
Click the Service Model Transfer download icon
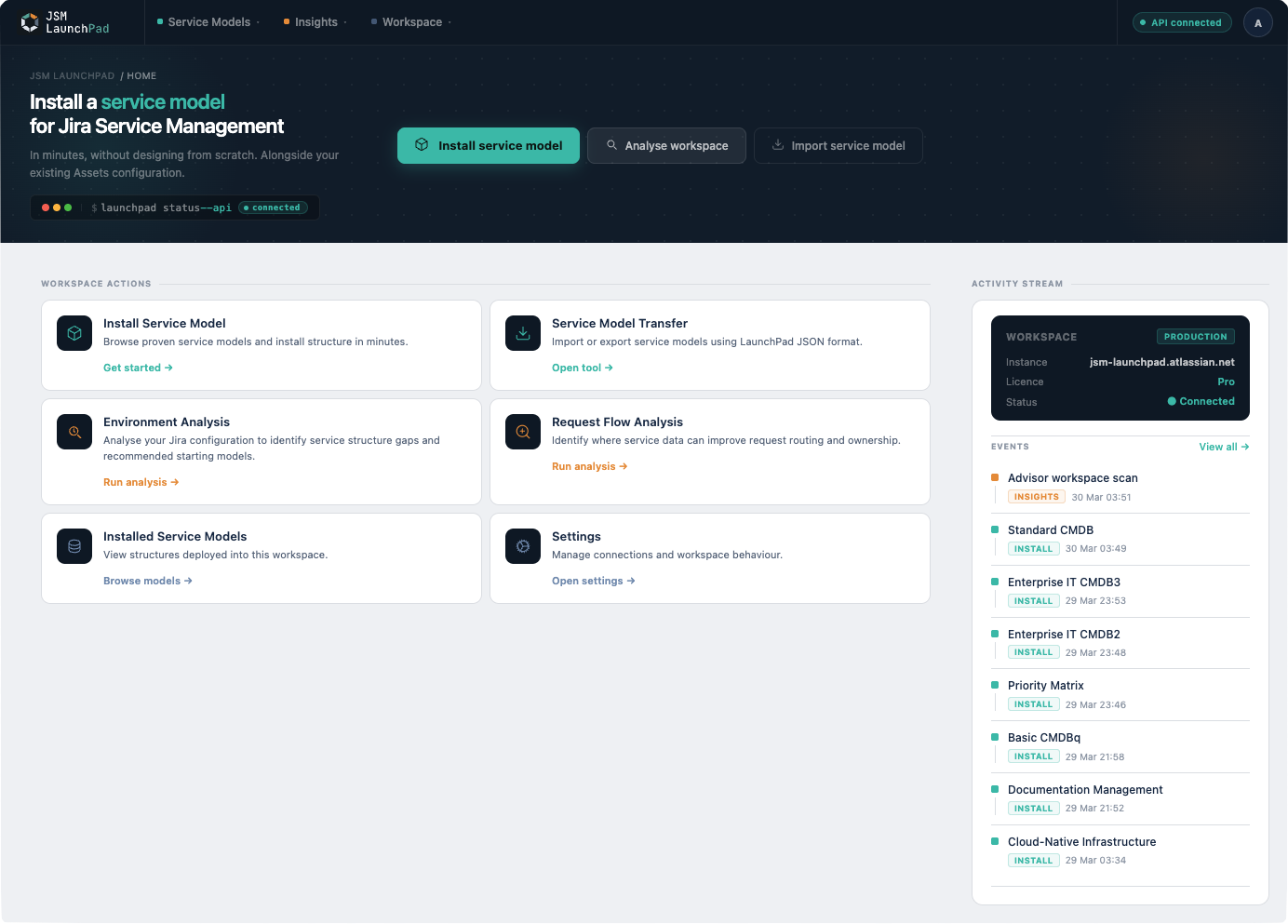click(x=522, y=332)
